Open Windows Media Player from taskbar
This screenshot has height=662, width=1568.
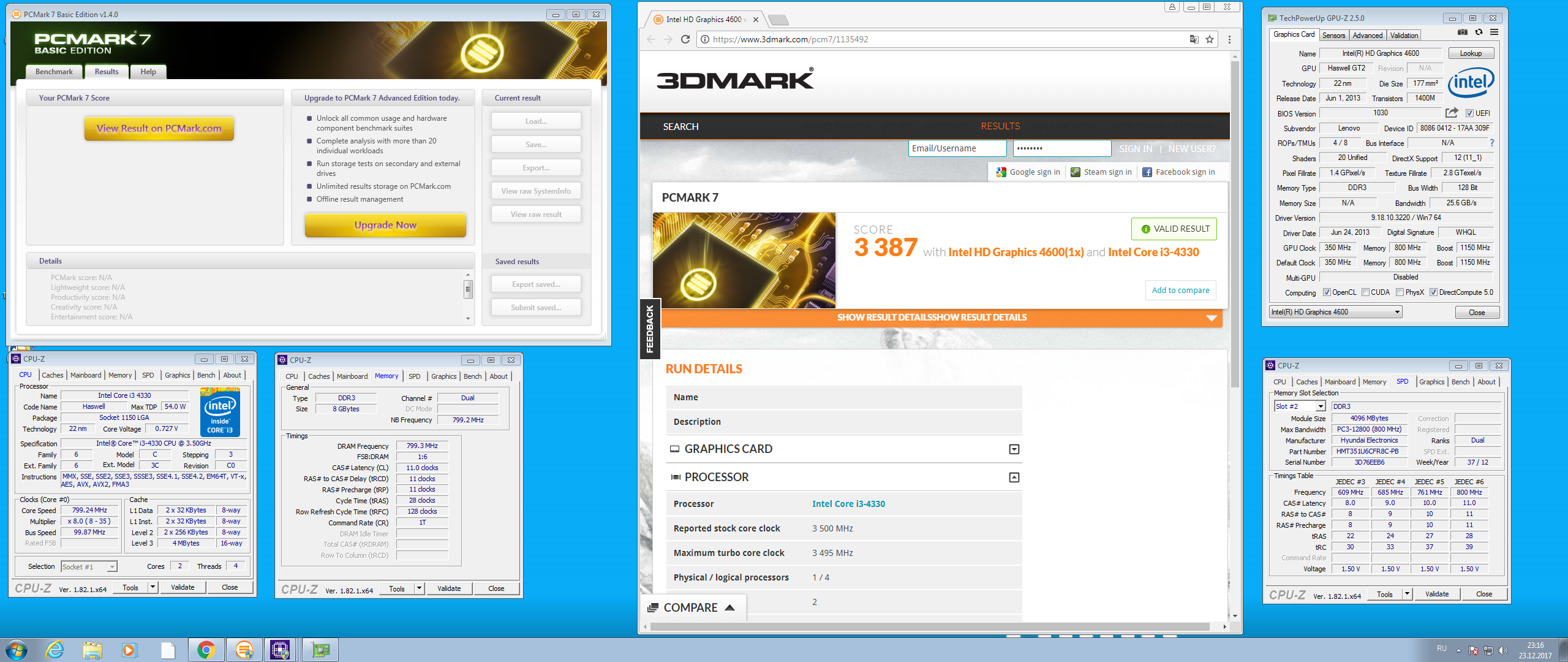click(x=130, y=650)
